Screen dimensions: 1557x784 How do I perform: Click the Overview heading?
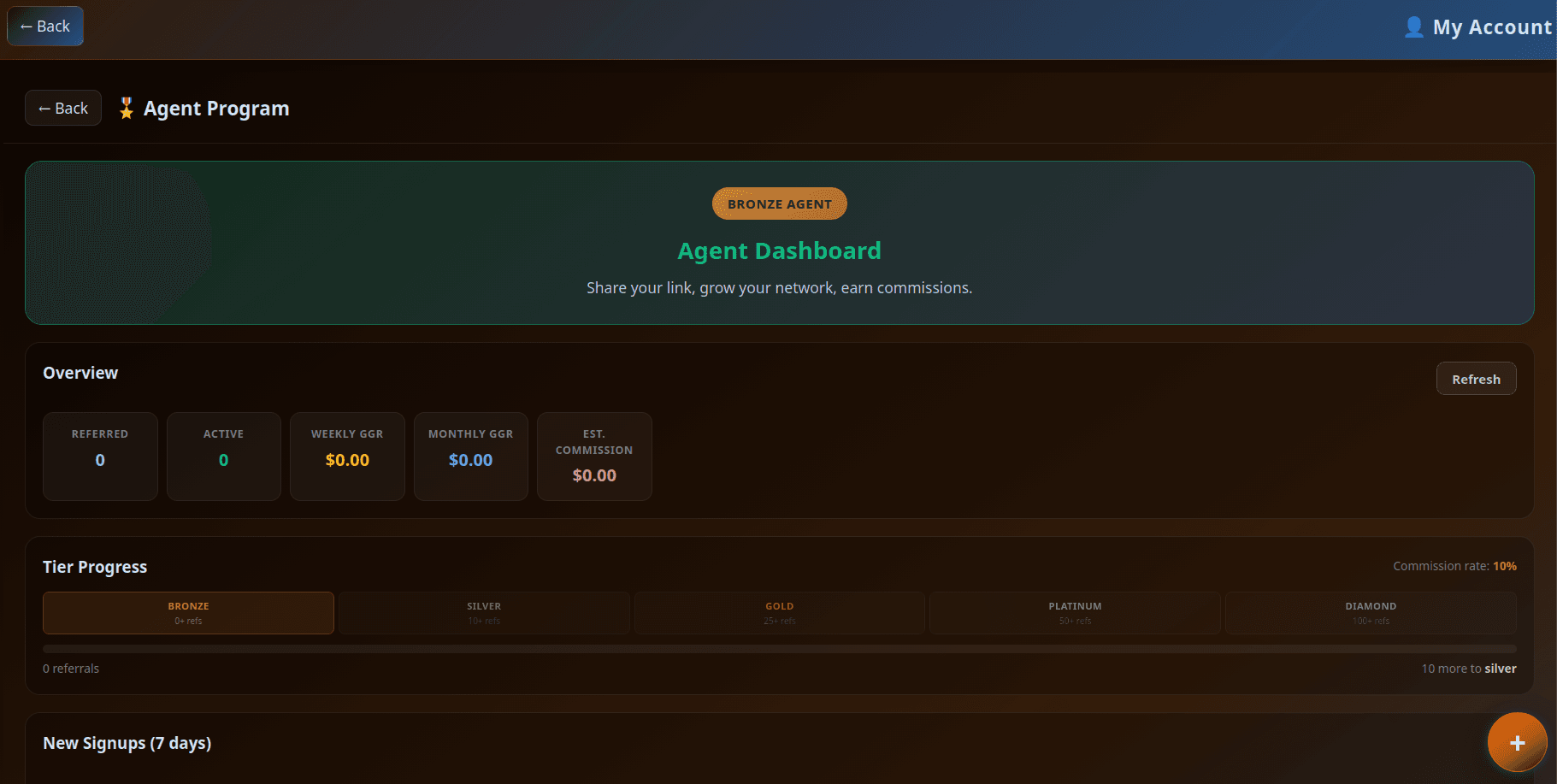[80, 373]
